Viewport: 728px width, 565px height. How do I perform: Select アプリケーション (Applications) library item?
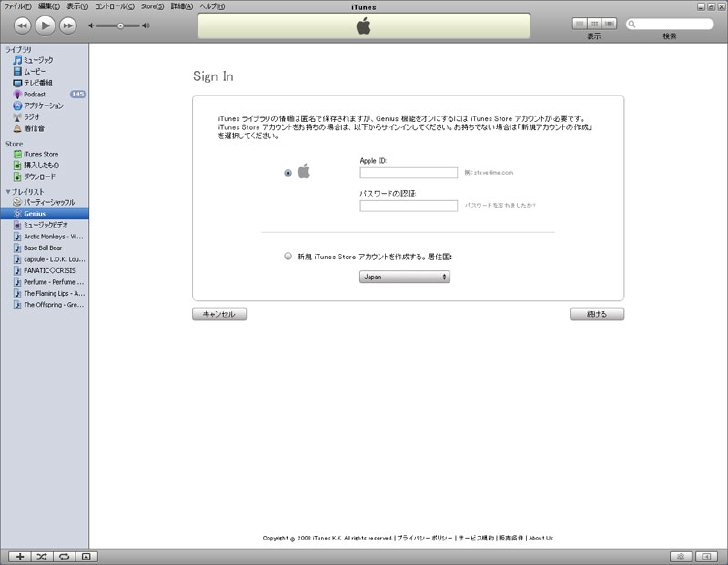(x=44, y=106)
